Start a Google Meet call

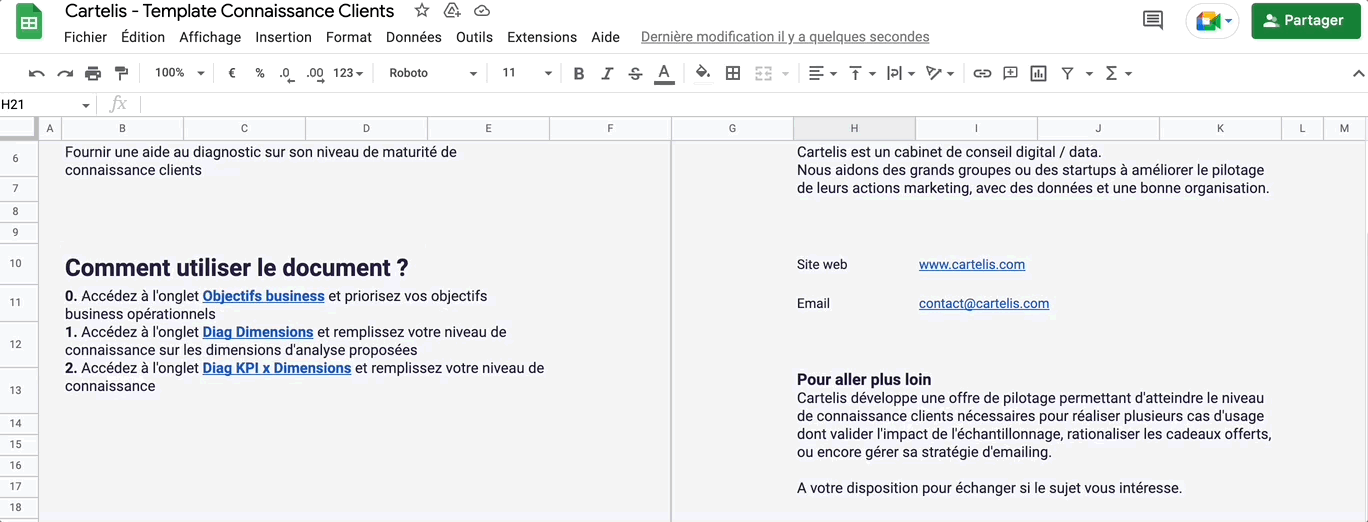coord(1214,20)
